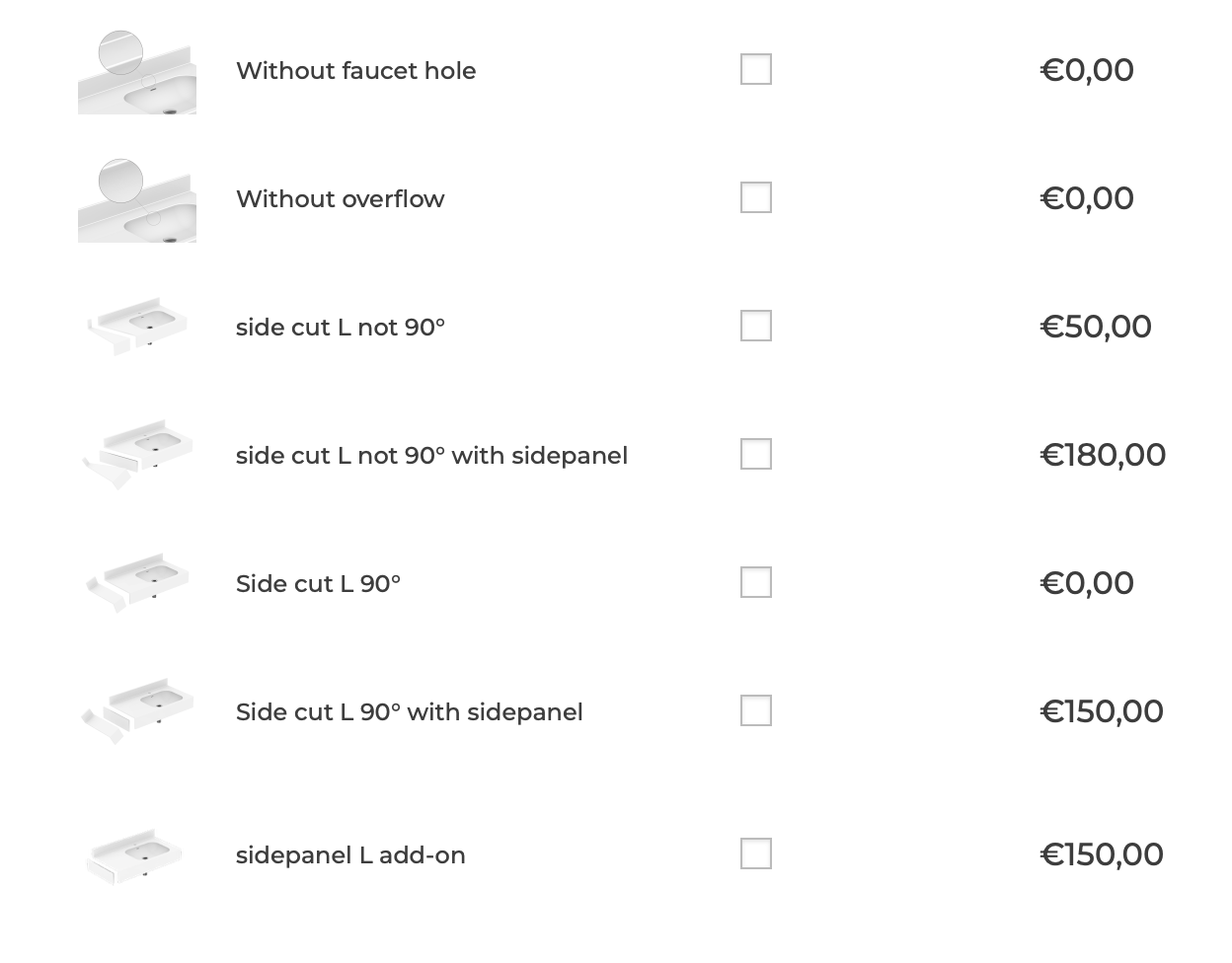Click the €180,00 price
Image resolution: width=1232 pixels, height=963 pixels.
click(x=1103, y=455)
